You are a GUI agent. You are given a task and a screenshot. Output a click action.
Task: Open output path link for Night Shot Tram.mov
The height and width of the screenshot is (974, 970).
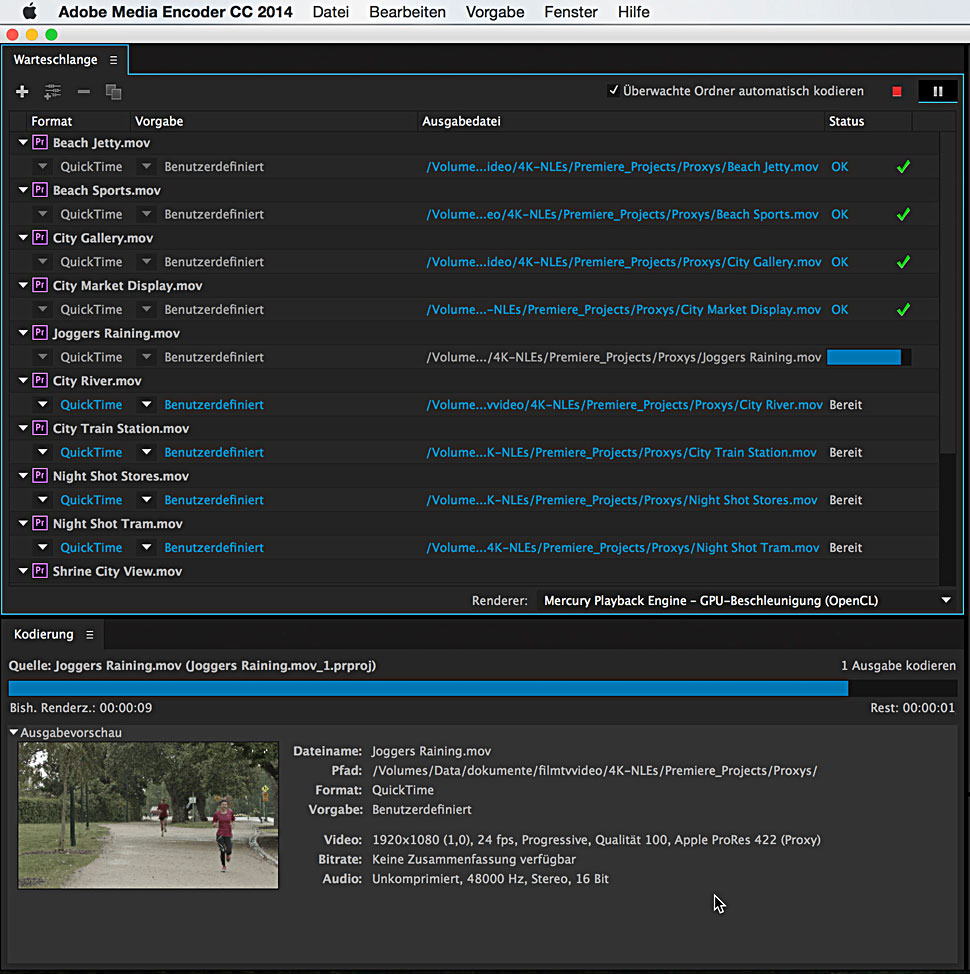pyautogui.click(x=623, y=547)
